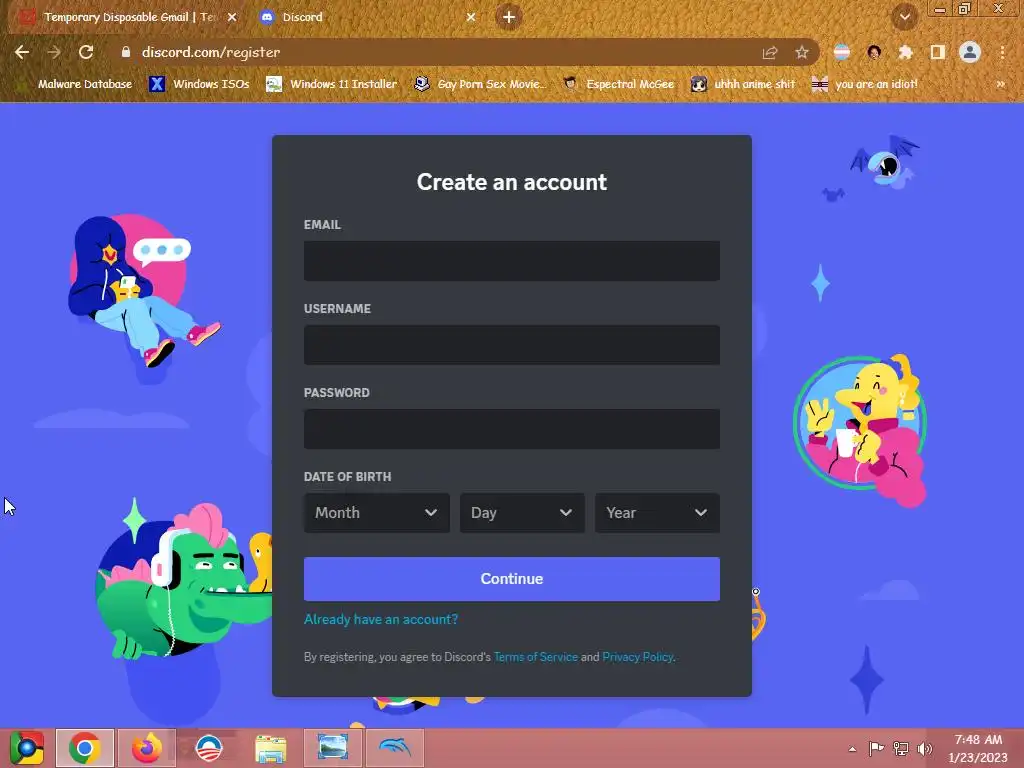Open the Windows 11 Installer bookmark

tap(332, 84)
